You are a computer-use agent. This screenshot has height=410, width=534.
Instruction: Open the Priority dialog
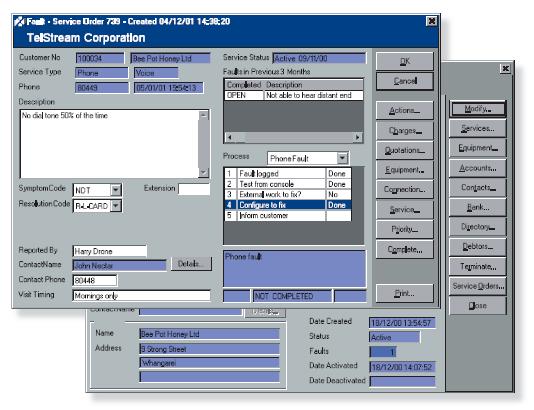405,229
